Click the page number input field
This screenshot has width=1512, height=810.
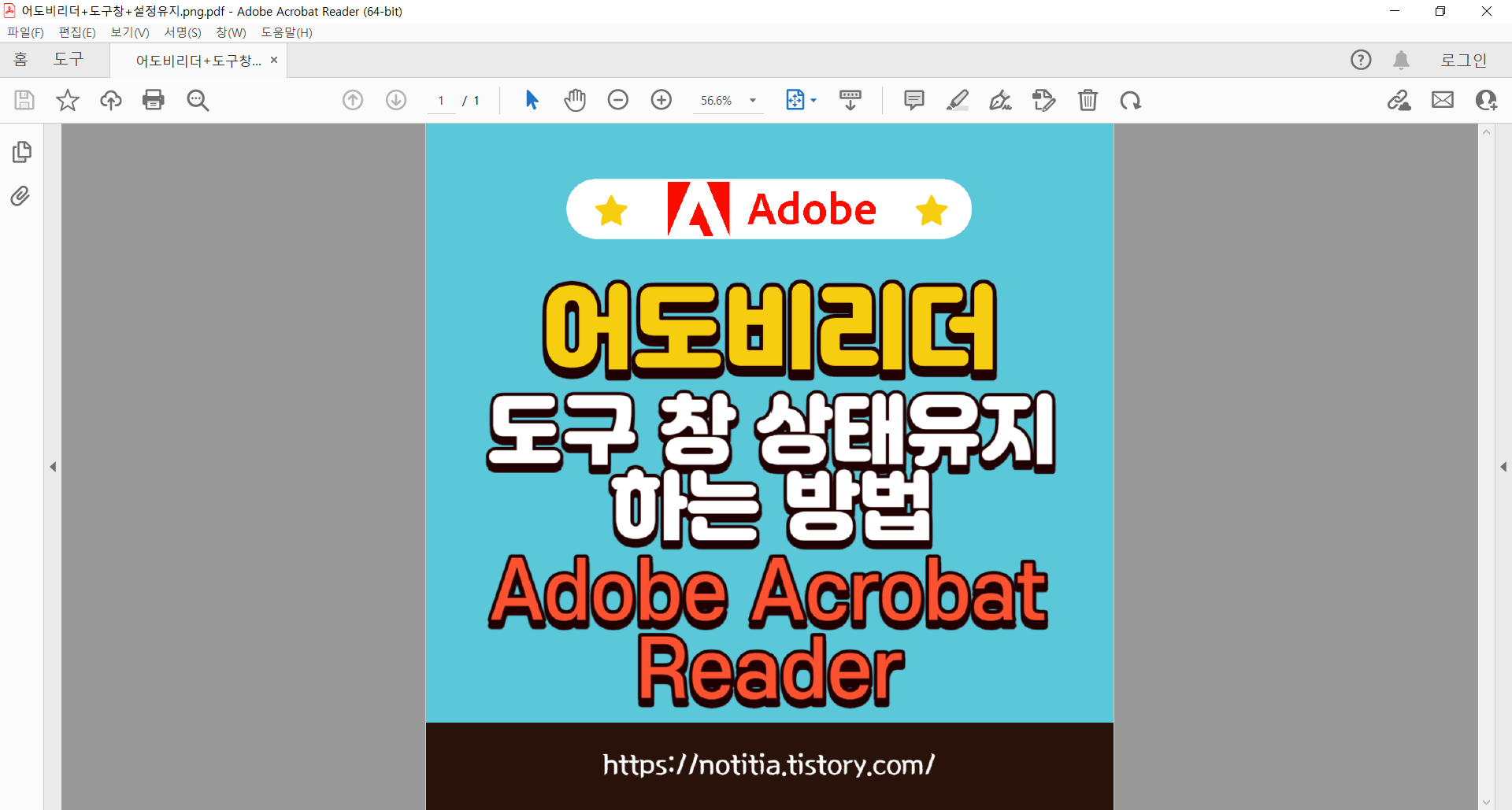click(441, 101)
